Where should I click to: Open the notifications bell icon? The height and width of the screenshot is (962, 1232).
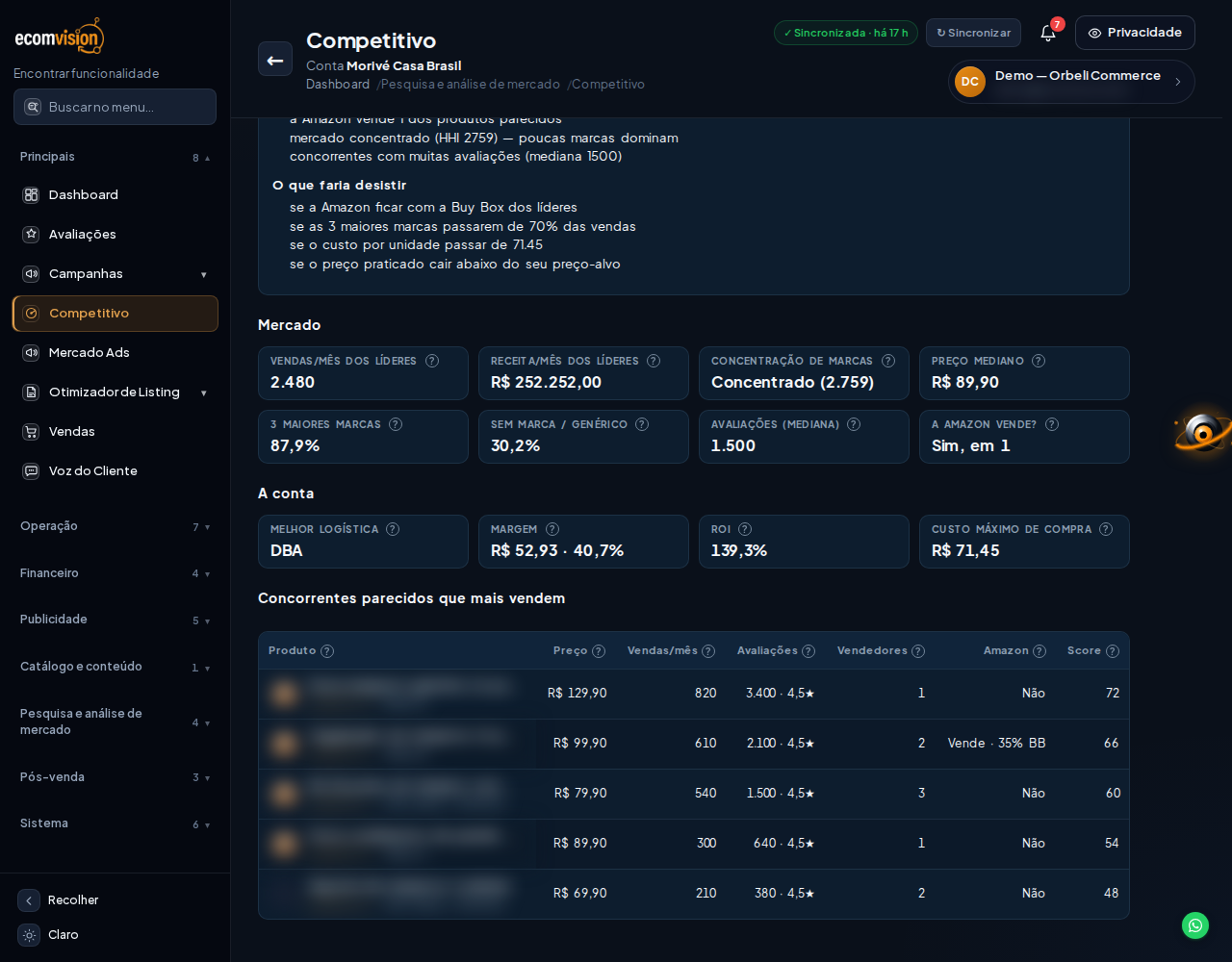[1048, 33]
